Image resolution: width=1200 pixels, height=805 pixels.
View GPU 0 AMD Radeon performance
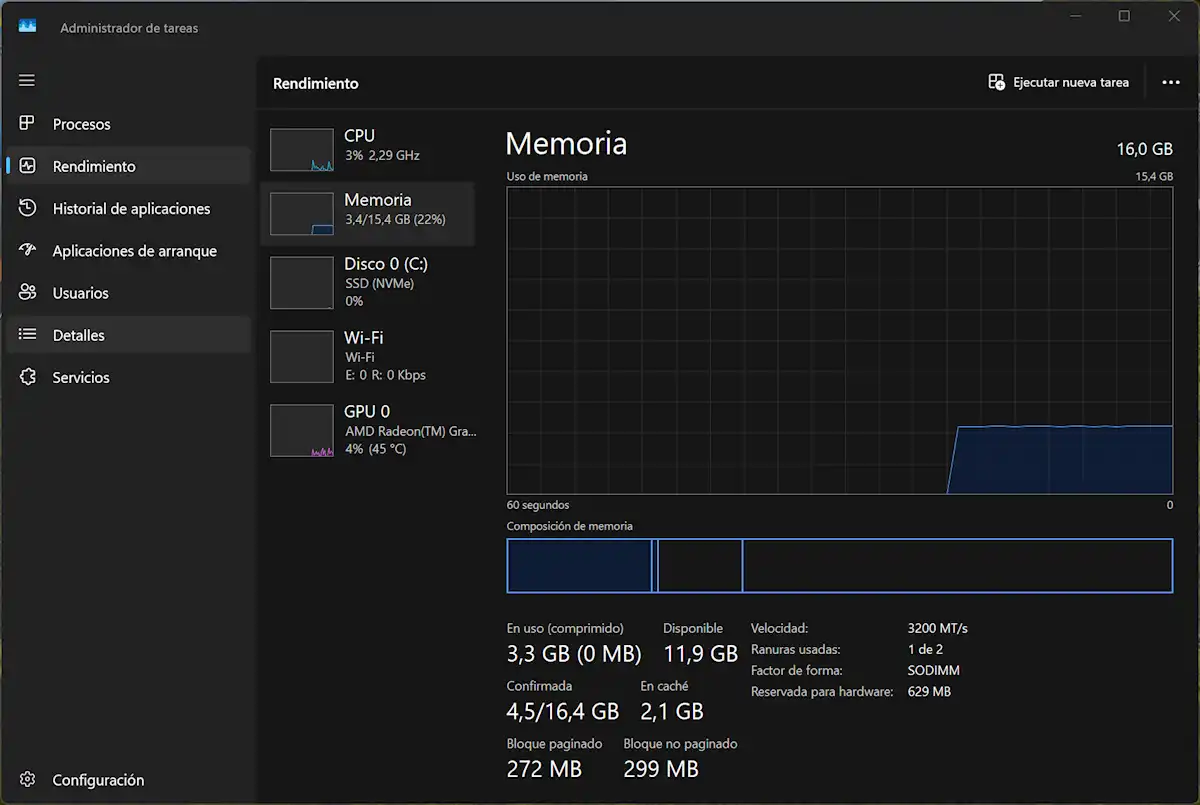pos(367,430)
